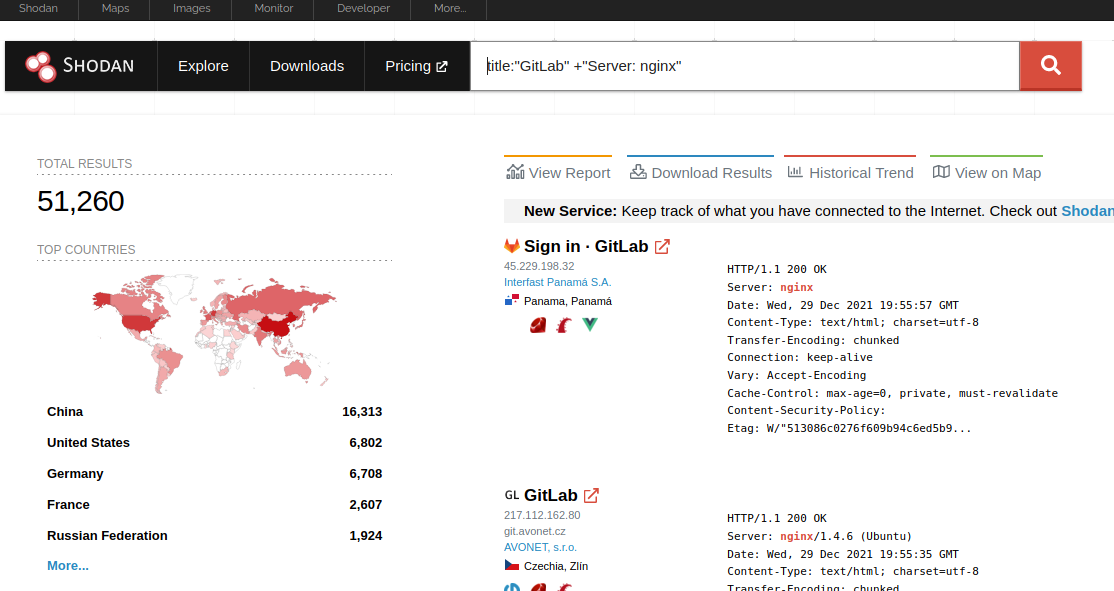Open external link icon beside GitLab result

(x=591, y=495)
